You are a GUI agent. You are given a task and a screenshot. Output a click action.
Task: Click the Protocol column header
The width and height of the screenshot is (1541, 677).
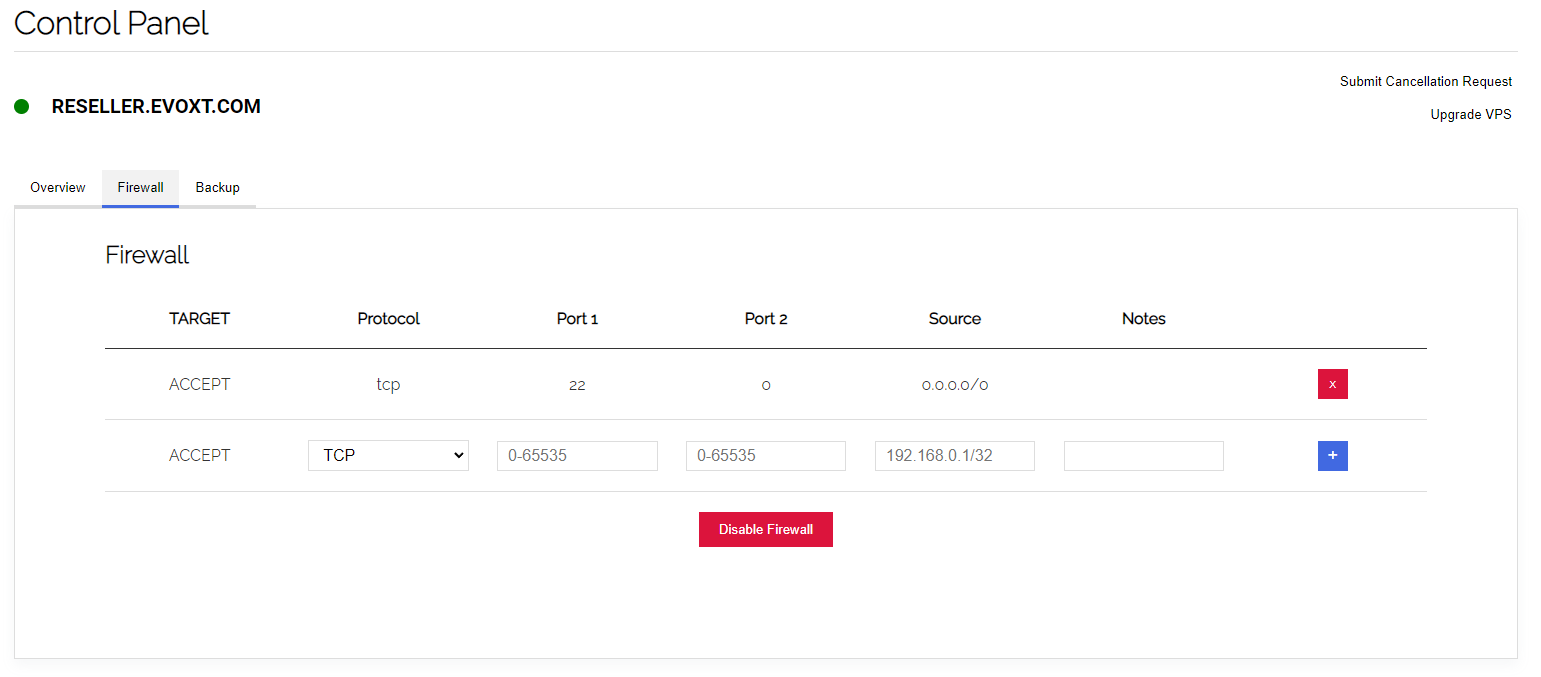[388, 319]
